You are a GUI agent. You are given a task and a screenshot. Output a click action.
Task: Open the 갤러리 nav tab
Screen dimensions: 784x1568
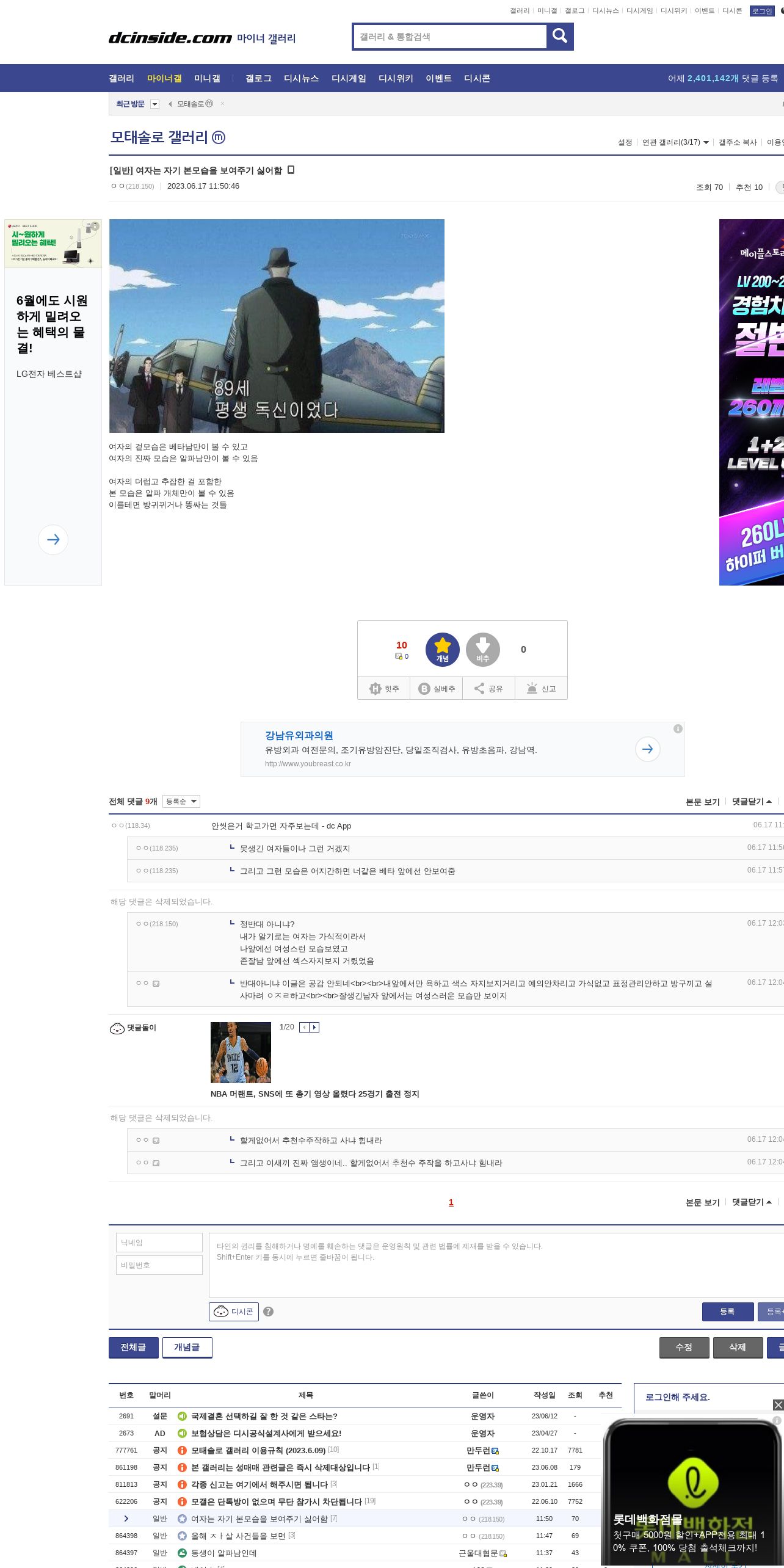tap(122, 78)
